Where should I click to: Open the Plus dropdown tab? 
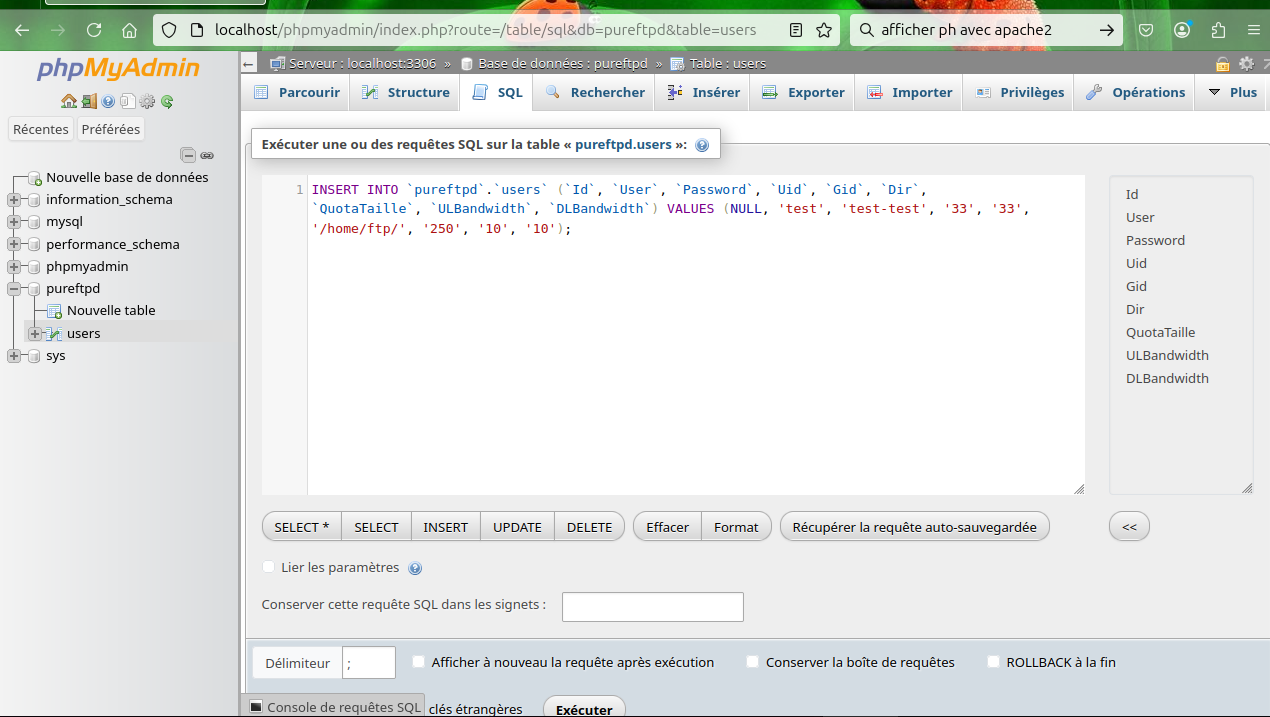tap(1232, 93)
